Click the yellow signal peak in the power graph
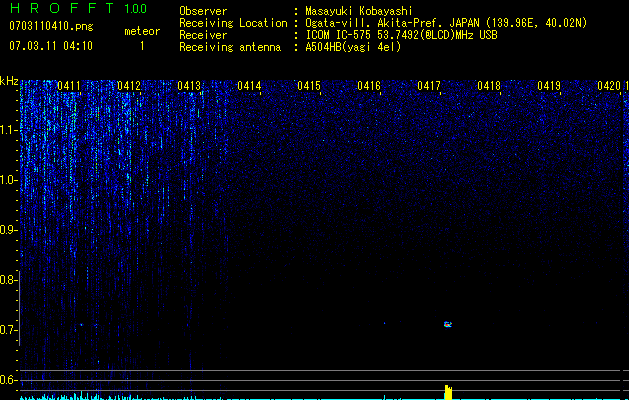This screenshot has width=629, height=400. [x=448, y=392]
